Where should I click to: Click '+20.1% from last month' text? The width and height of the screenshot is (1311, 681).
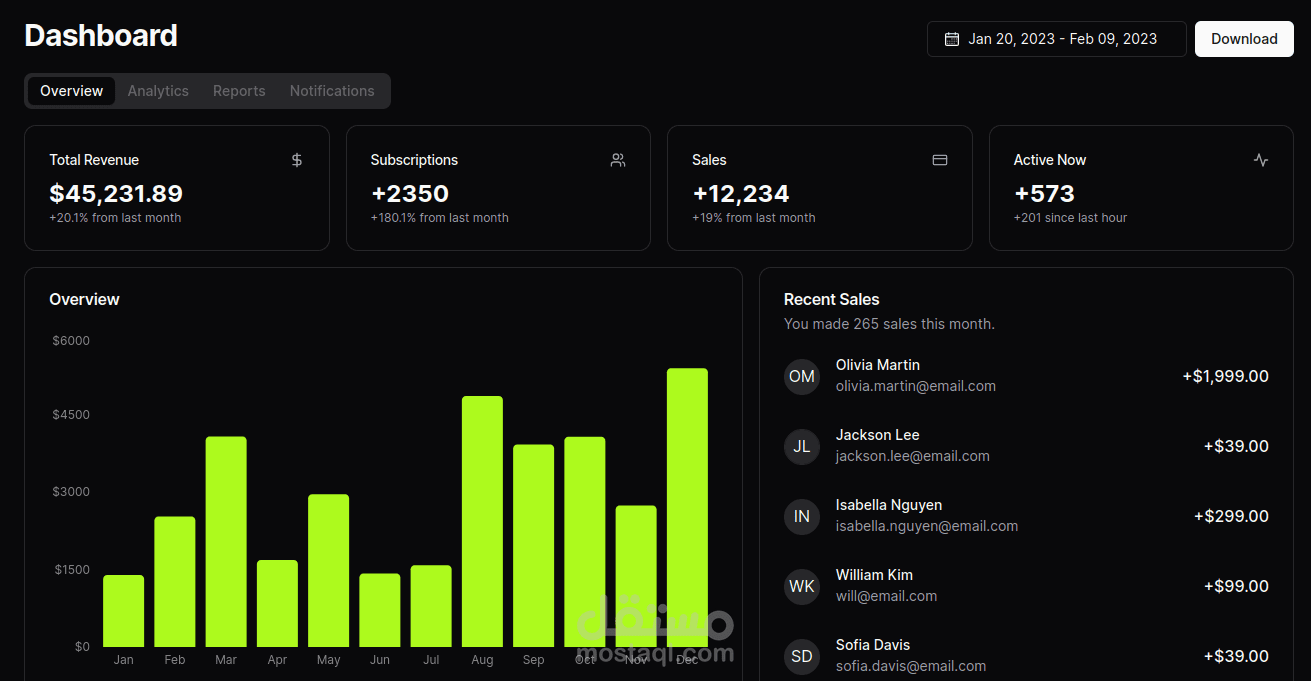coord(115,218)
